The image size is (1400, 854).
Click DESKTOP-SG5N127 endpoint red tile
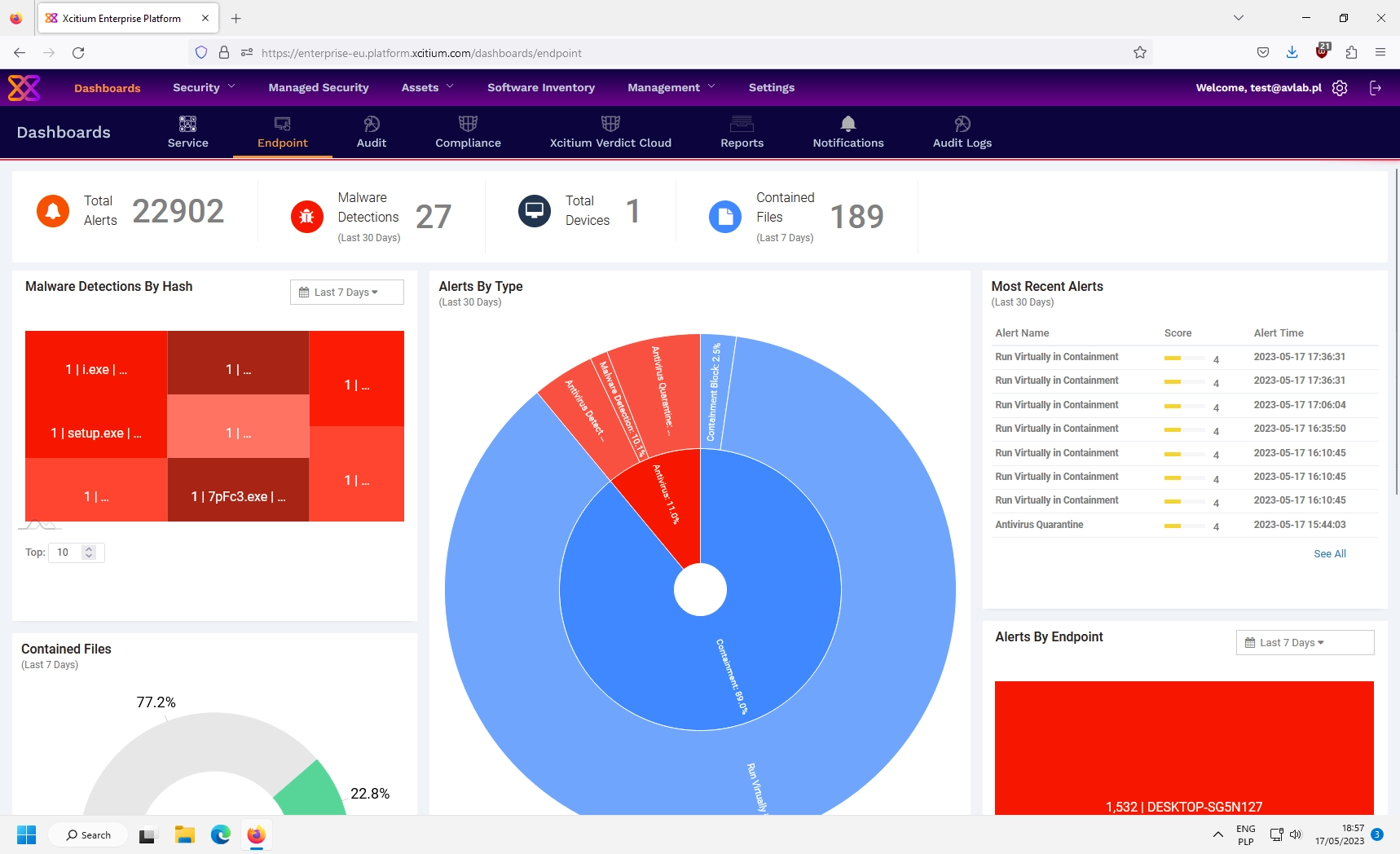click(x=1184, y=747)
